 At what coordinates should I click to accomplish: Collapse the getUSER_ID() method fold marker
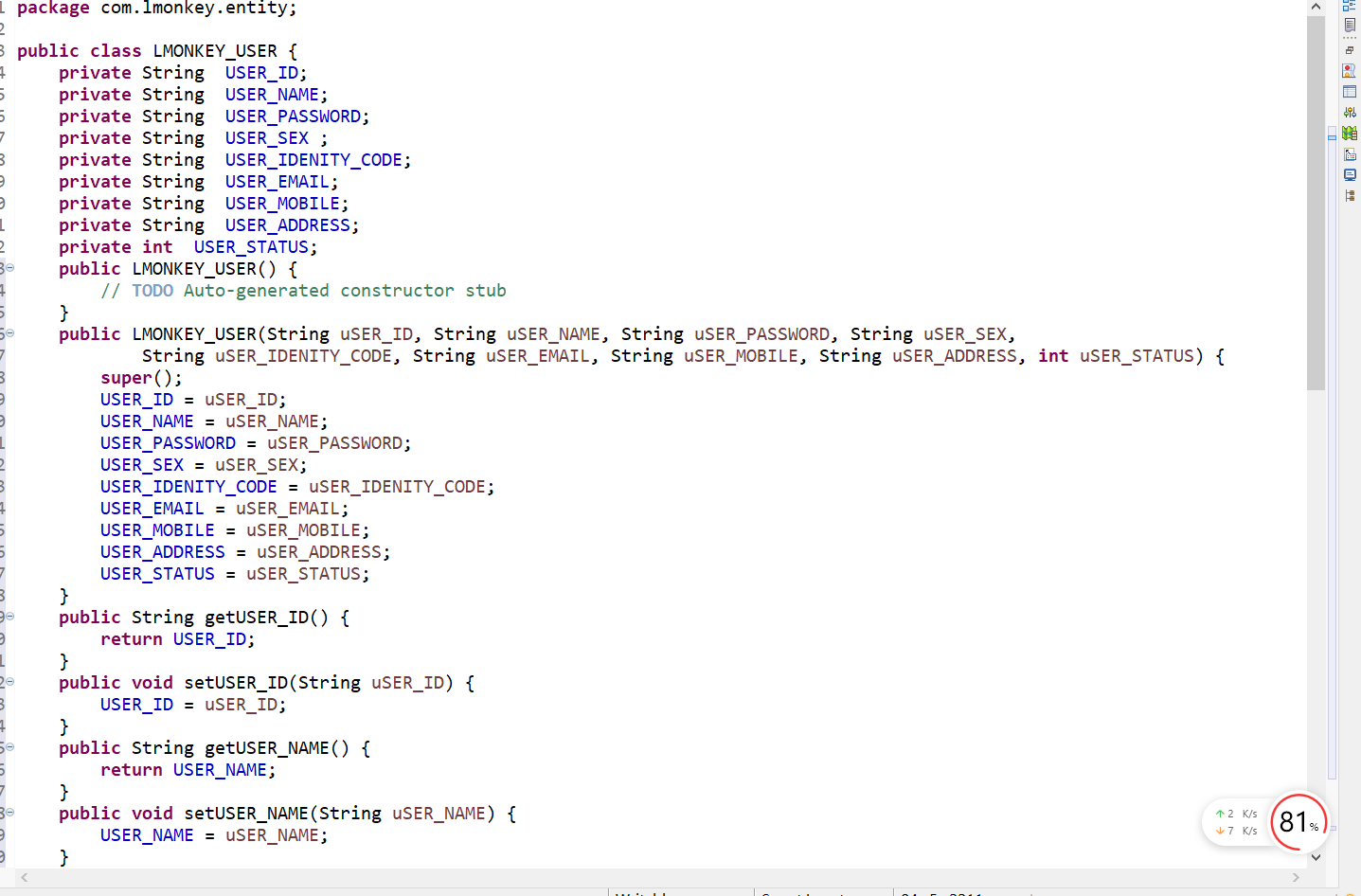coord(9,617)
